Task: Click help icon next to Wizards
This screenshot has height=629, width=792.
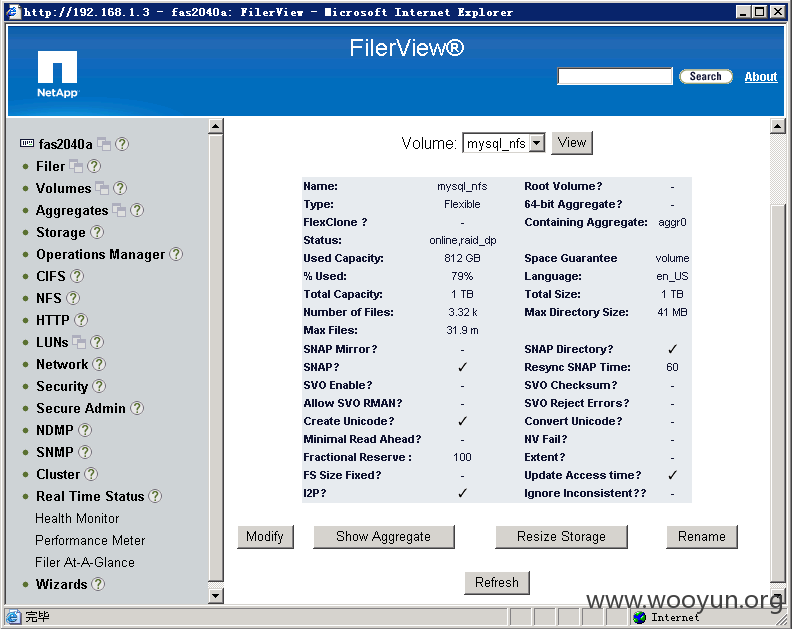Action: (x=98, y=585)
